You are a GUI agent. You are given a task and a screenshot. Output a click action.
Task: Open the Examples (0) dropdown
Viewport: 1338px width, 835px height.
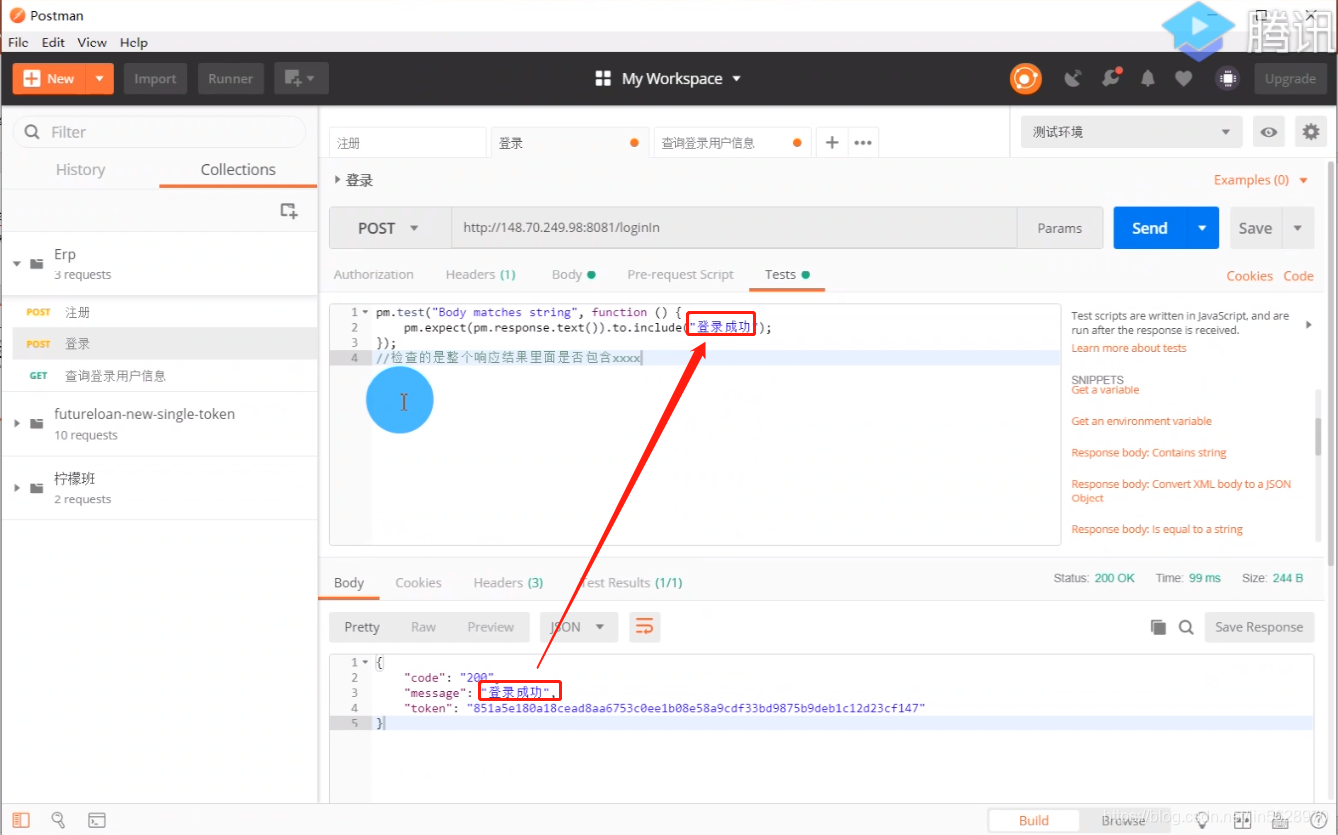1260,180
